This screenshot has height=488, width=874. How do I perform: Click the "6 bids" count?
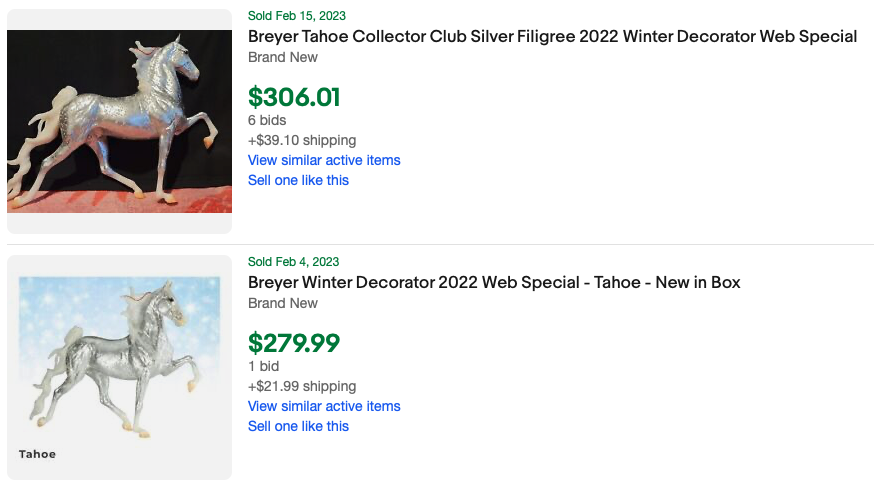(x=267, y=120)
